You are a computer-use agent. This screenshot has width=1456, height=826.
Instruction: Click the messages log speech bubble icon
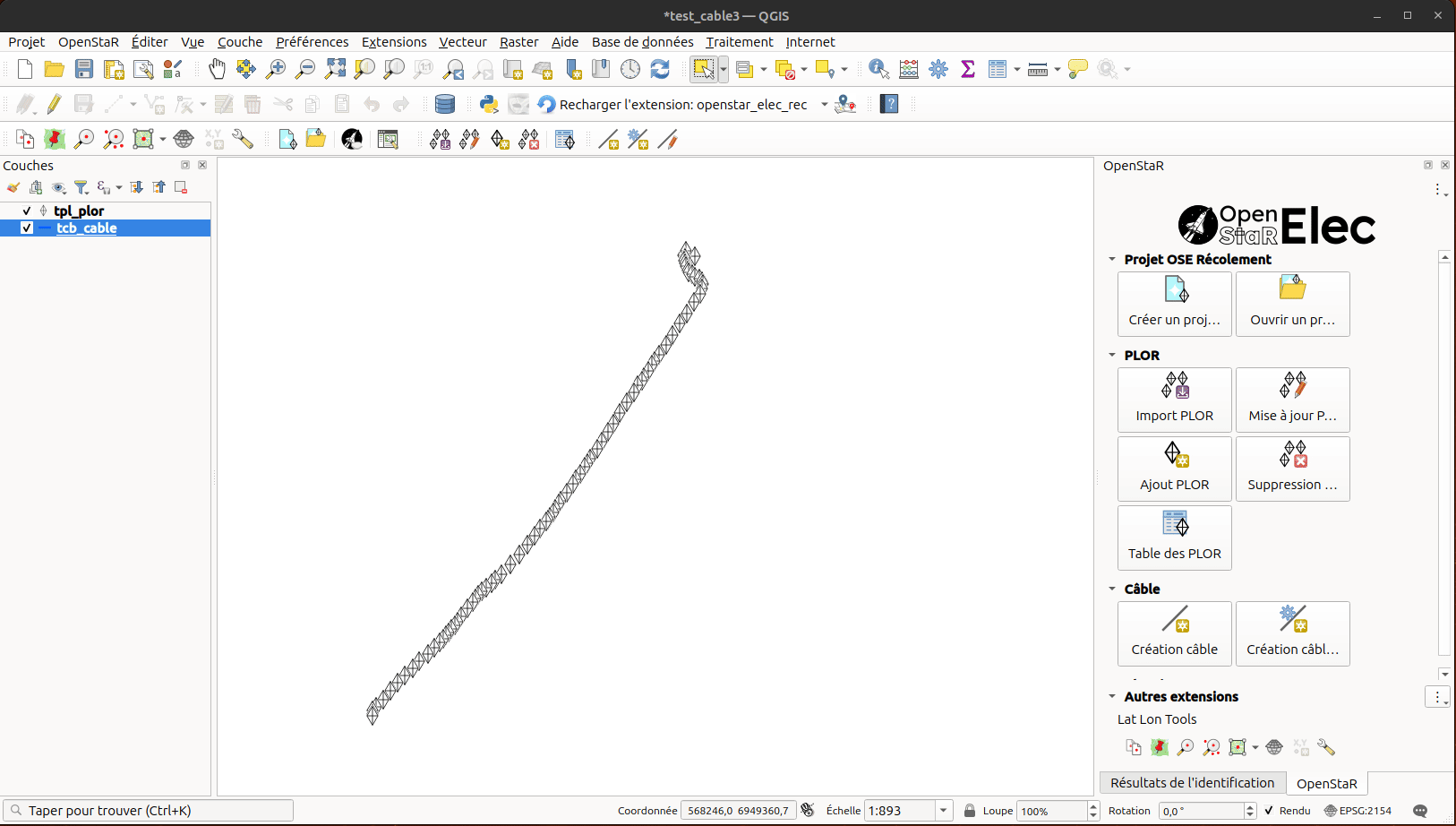point(1420,811)
